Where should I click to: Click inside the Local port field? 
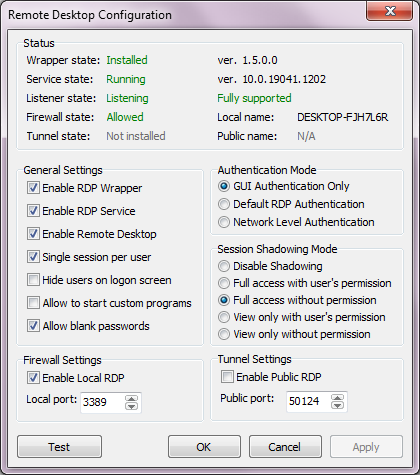(102, 402)
